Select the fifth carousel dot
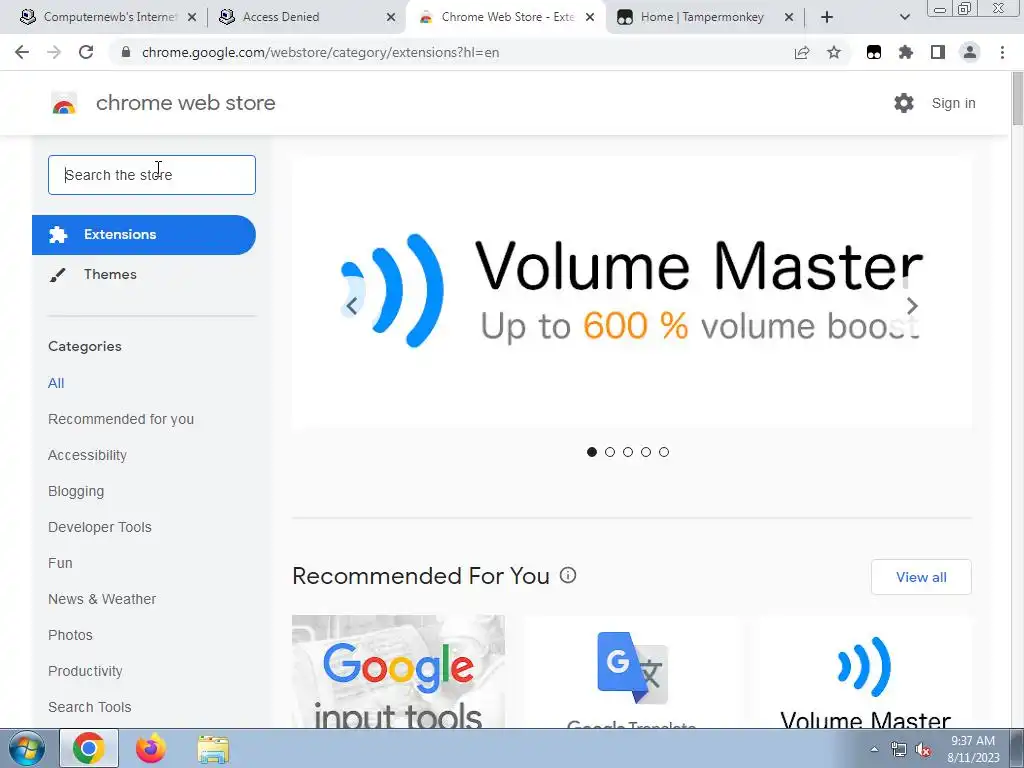 tap(664, 452)
